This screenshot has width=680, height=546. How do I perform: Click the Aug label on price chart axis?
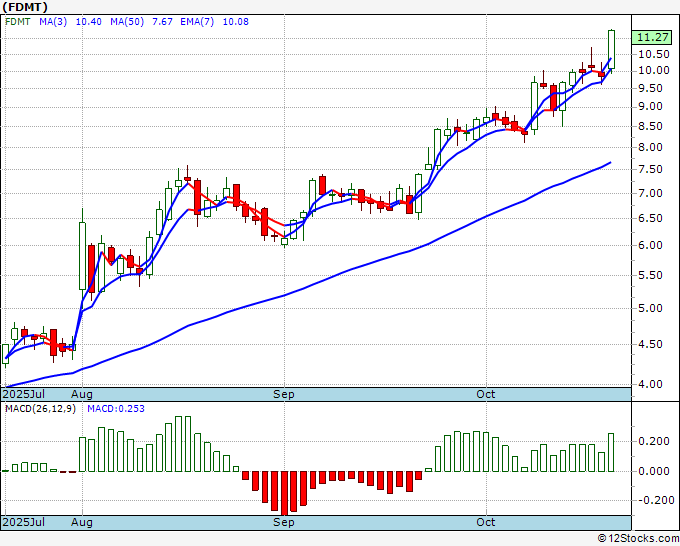tap(82, 394)
